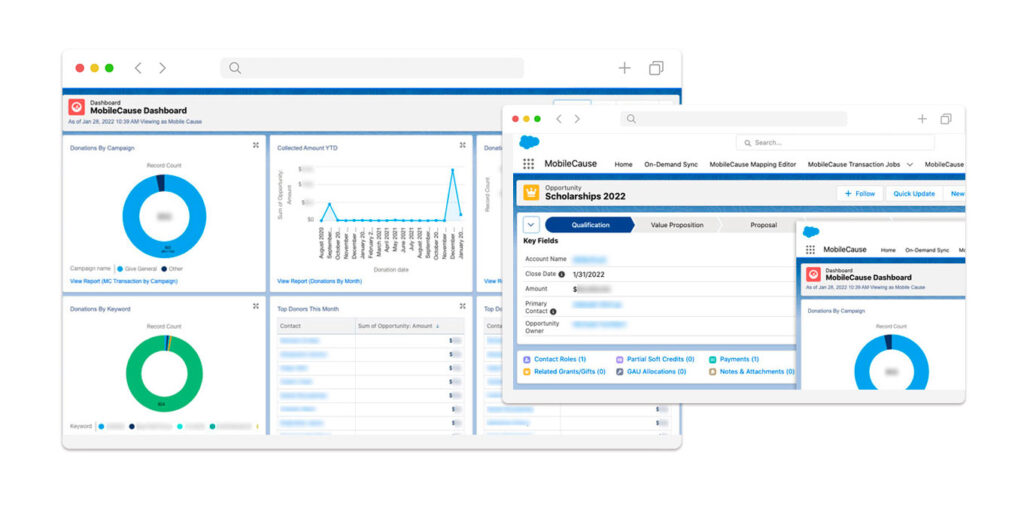
Task: Click the blue Donations By Campaign donut chart
Action: (164, 216)
